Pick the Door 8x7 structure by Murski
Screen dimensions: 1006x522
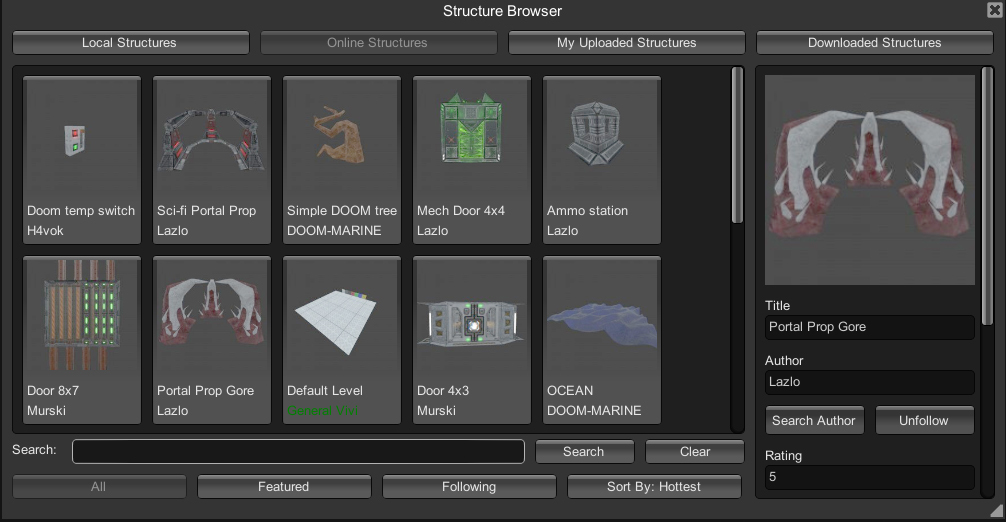click(82, 340)
